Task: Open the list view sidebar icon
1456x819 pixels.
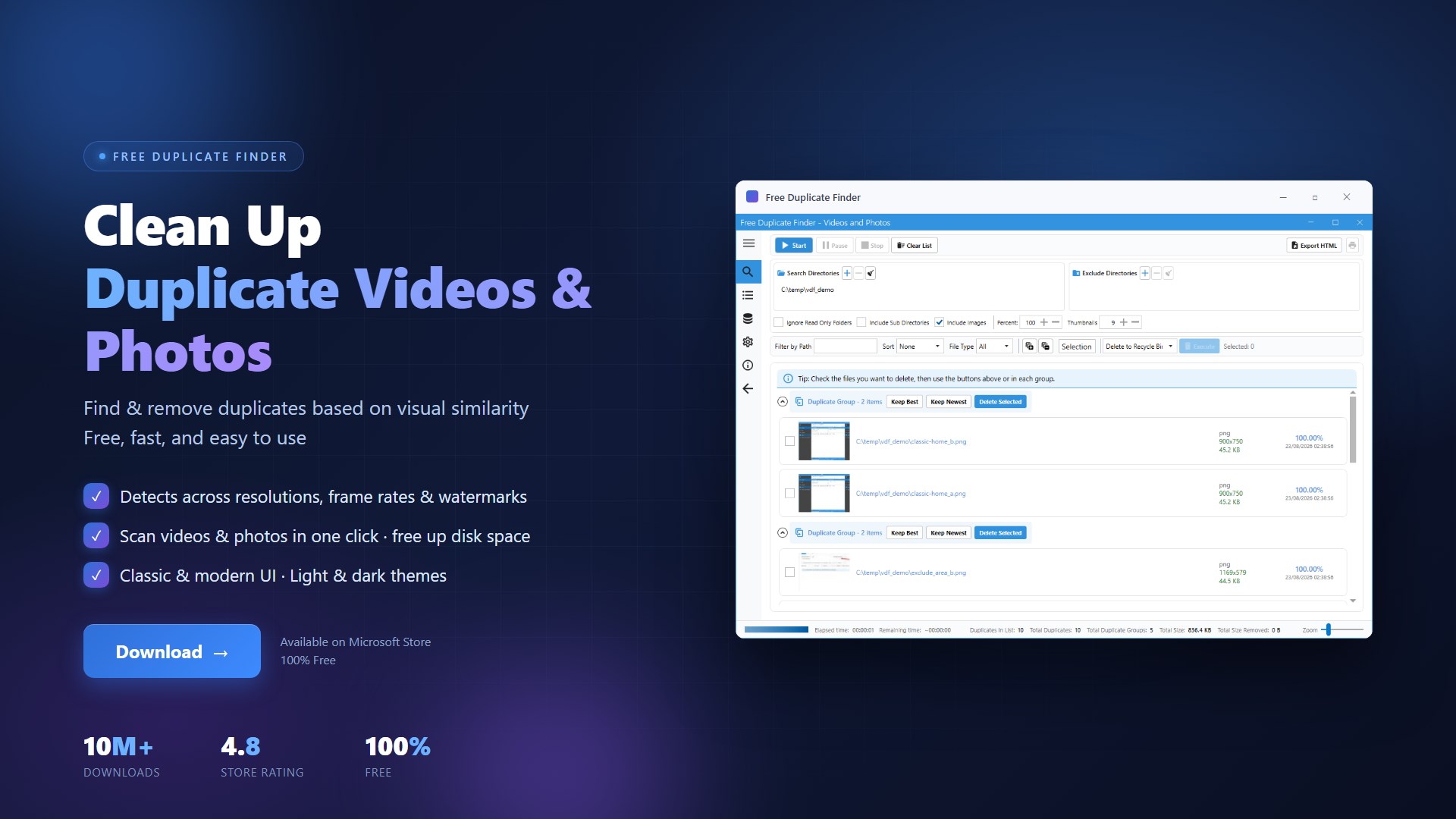Action: point(748,295)
